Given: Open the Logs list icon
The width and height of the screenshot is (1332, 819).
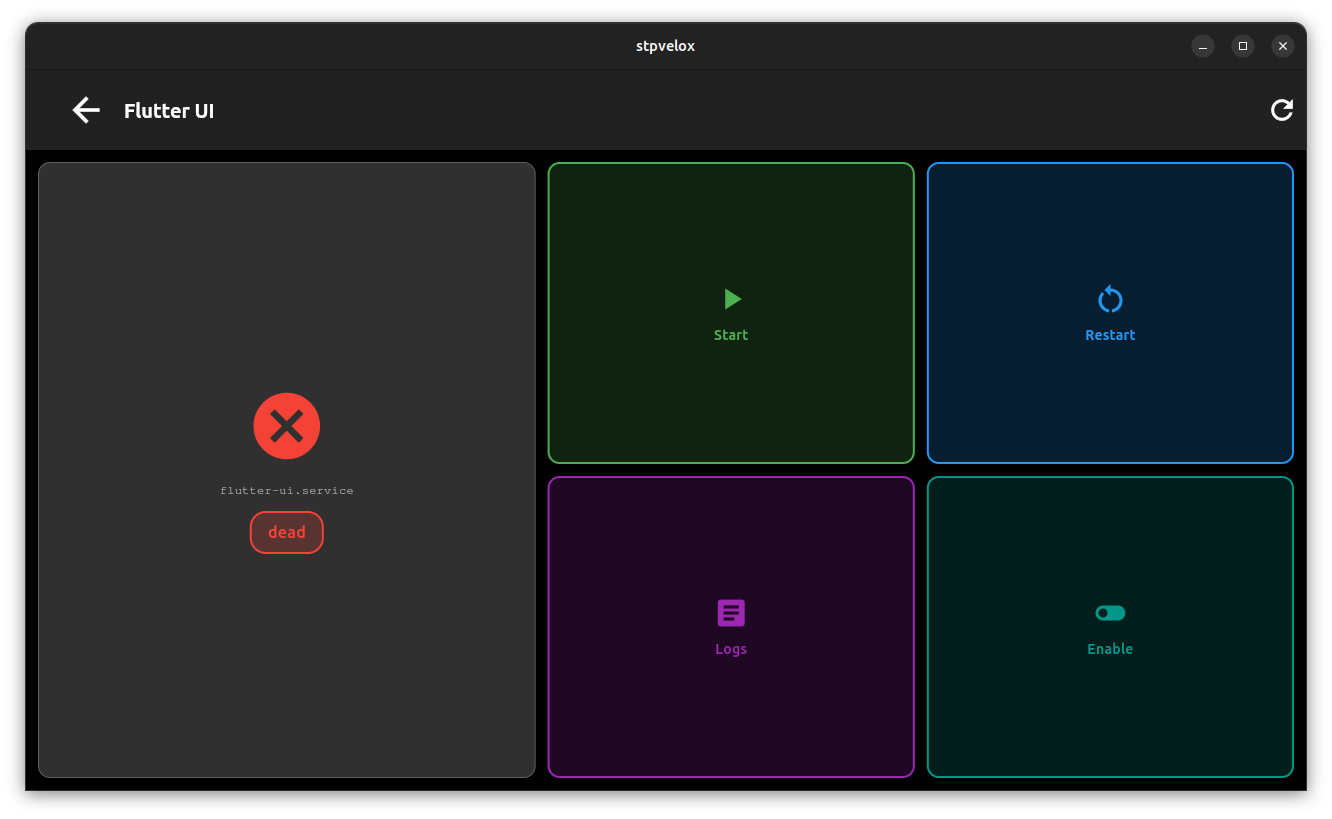Looking at the screenshot, I should pyautogui.click(x=731, y=612).
